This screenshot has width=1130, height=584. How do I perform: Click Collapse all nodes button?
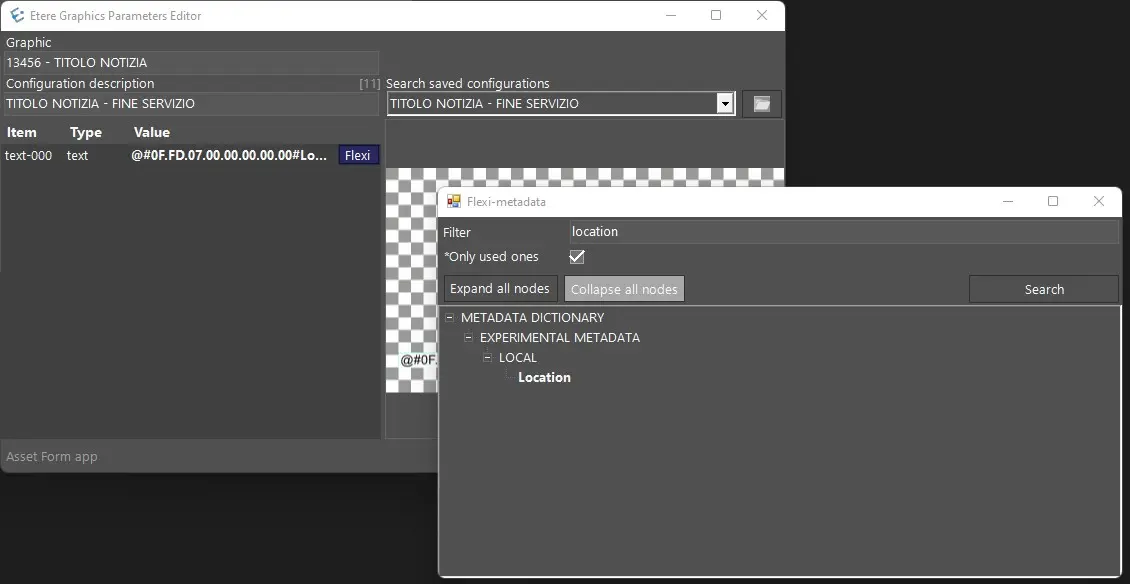click(x=624, y=289)
